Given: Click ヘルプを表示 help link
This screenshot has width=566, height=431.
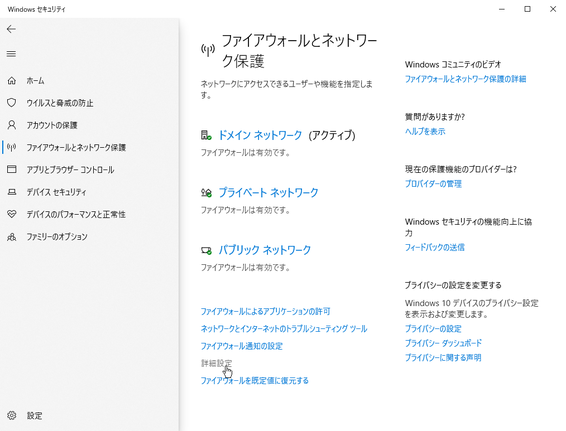Looking at the screenshot, I should [425, 131].
